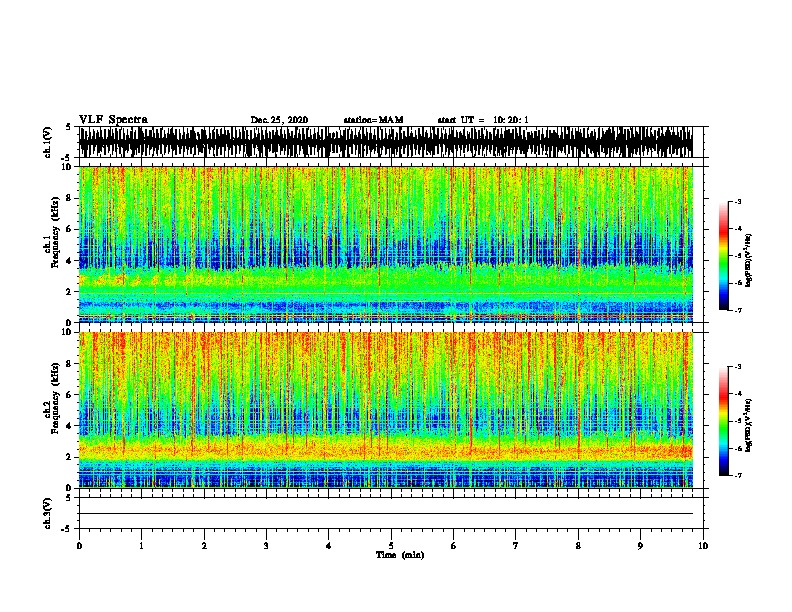The width and height of the screenshot is (792, 612).
Task: Click the time axis tick label "2"
Action: [x=204, y=546]
